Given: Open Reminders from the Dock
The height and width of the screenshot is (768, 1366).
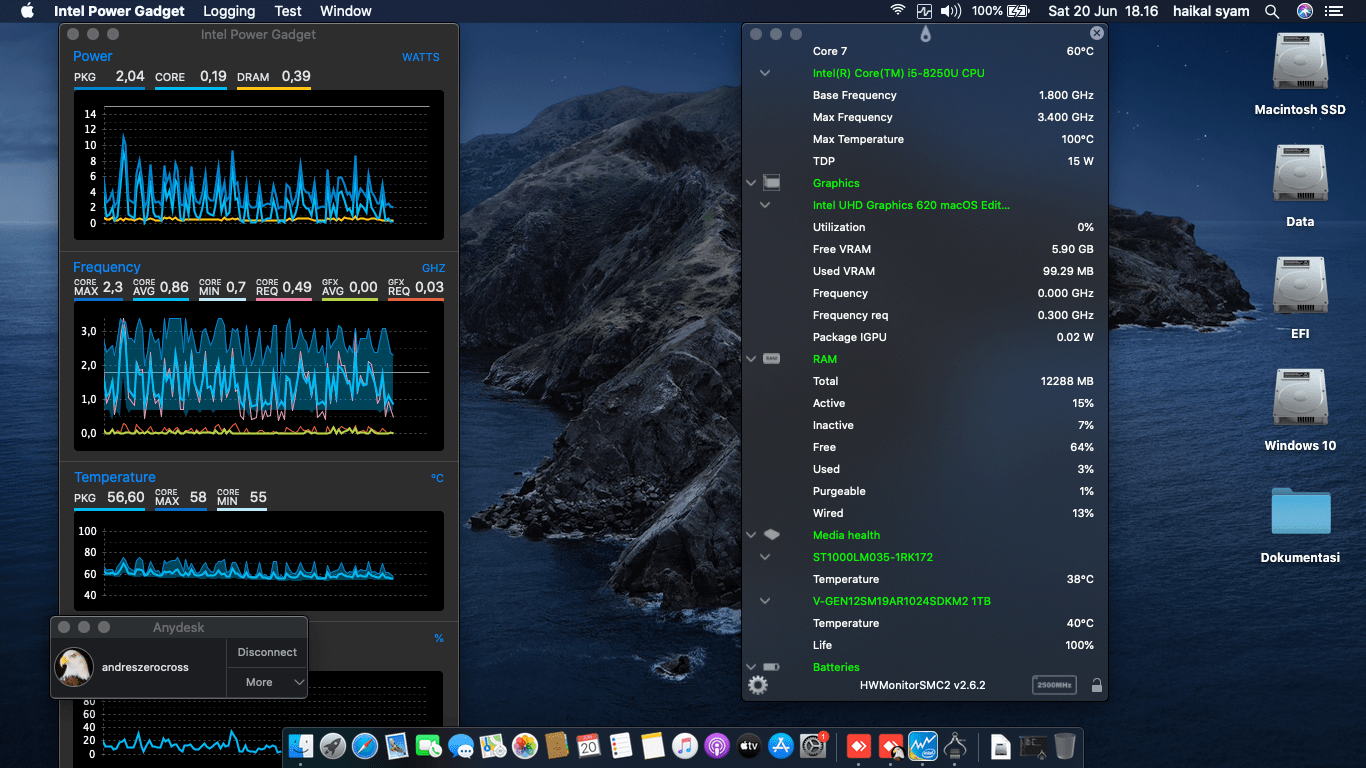Looking at the screenshot, I should point(620,745).
